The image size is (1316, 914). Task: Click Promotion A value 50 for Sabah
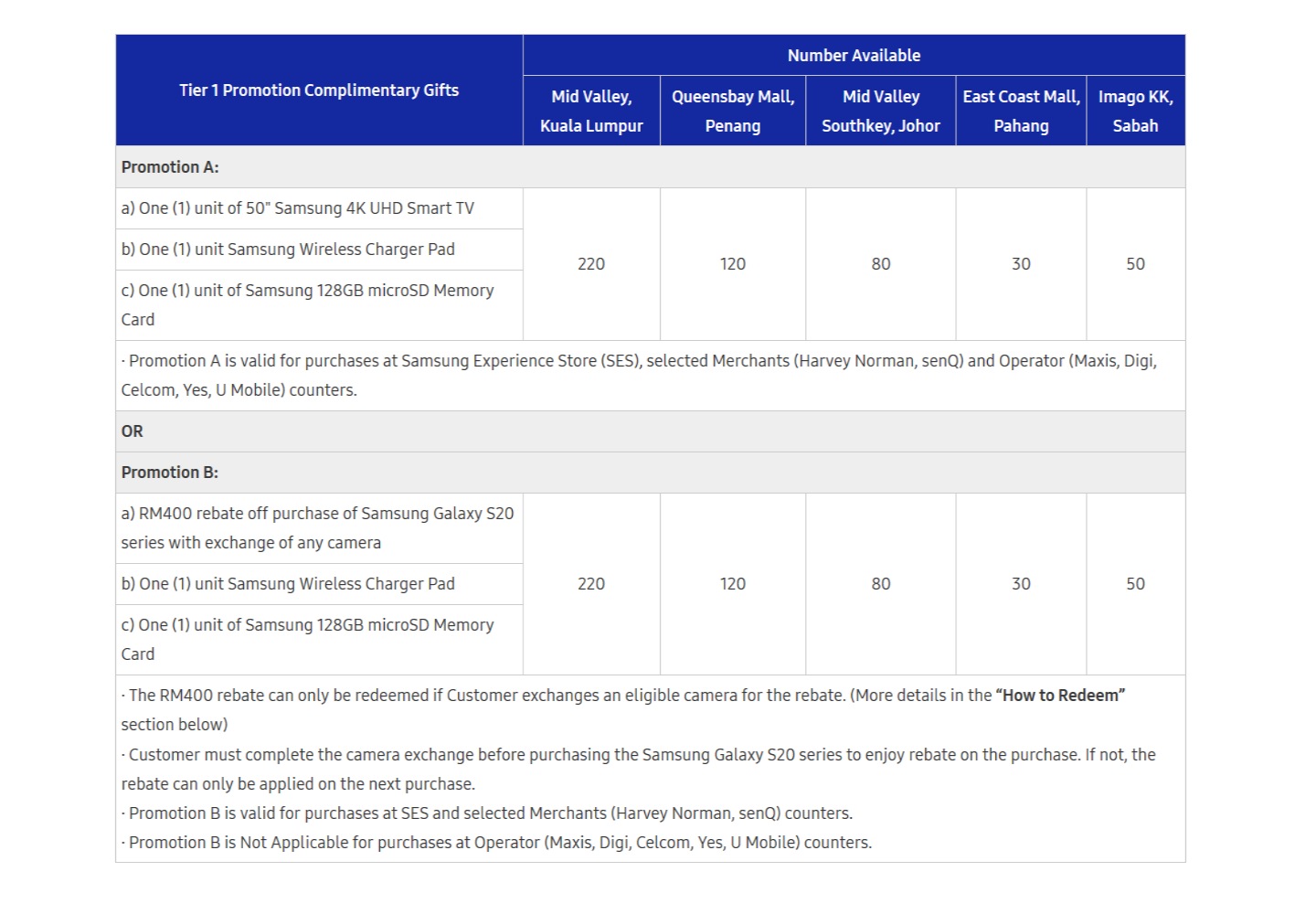click(x=1135, y=264)
